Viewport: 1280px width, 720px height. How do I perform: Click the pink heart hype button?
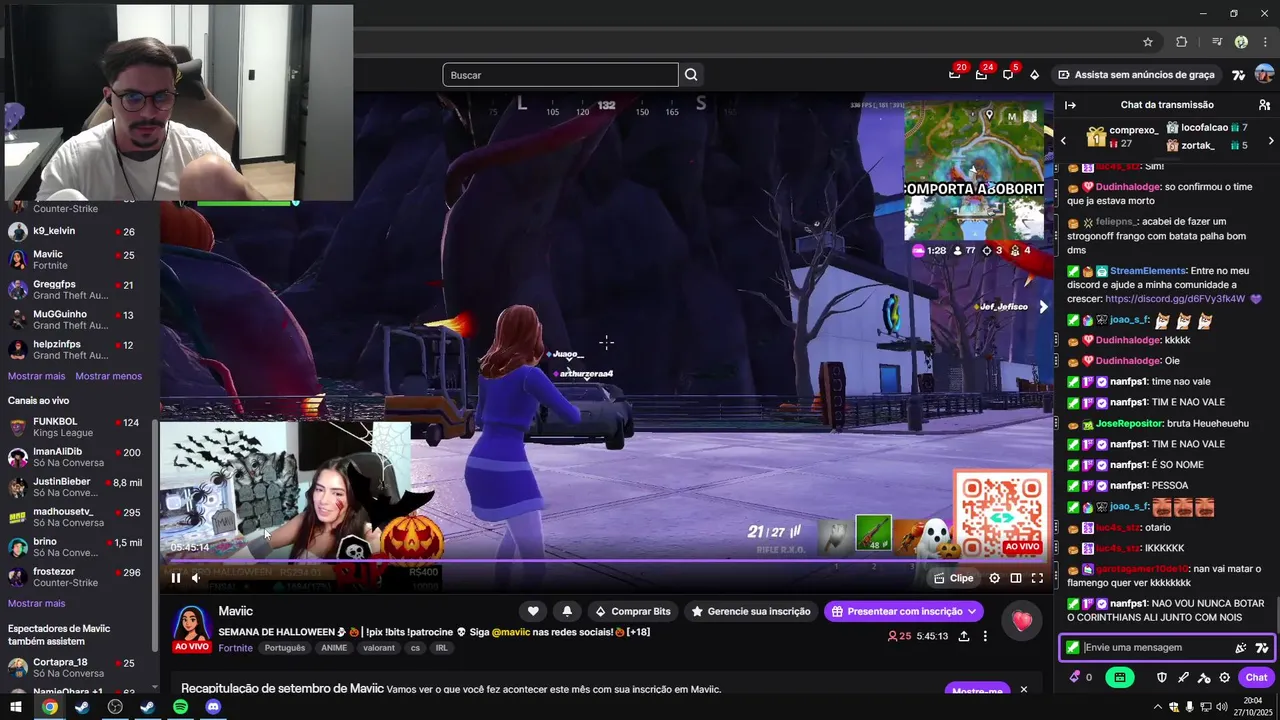(x=1021, y=621)
